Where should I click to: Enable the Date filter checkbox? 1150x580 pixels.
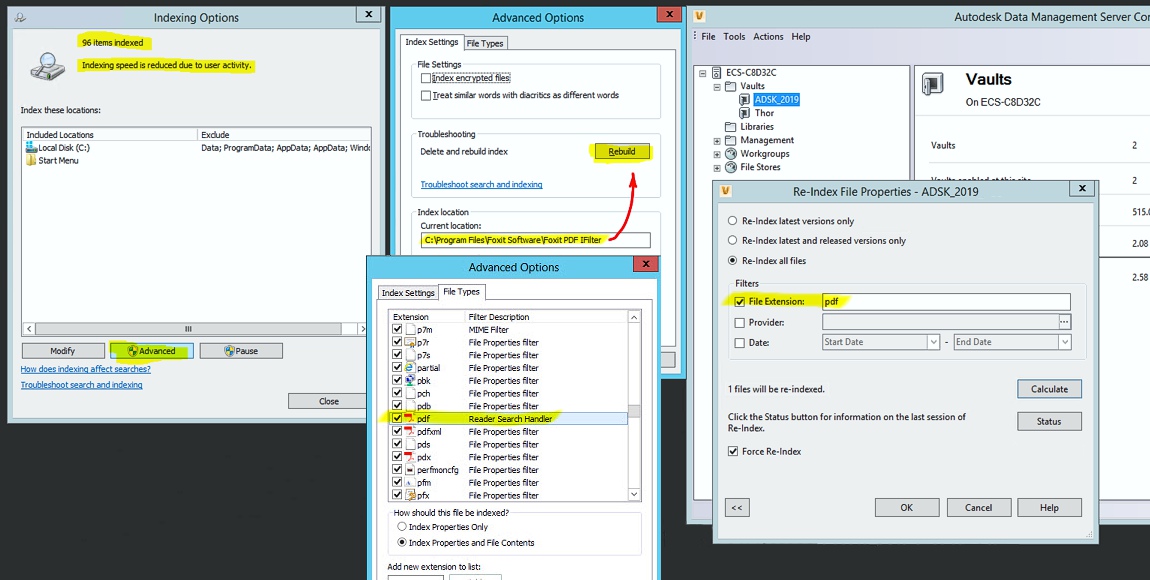(739, 342)
